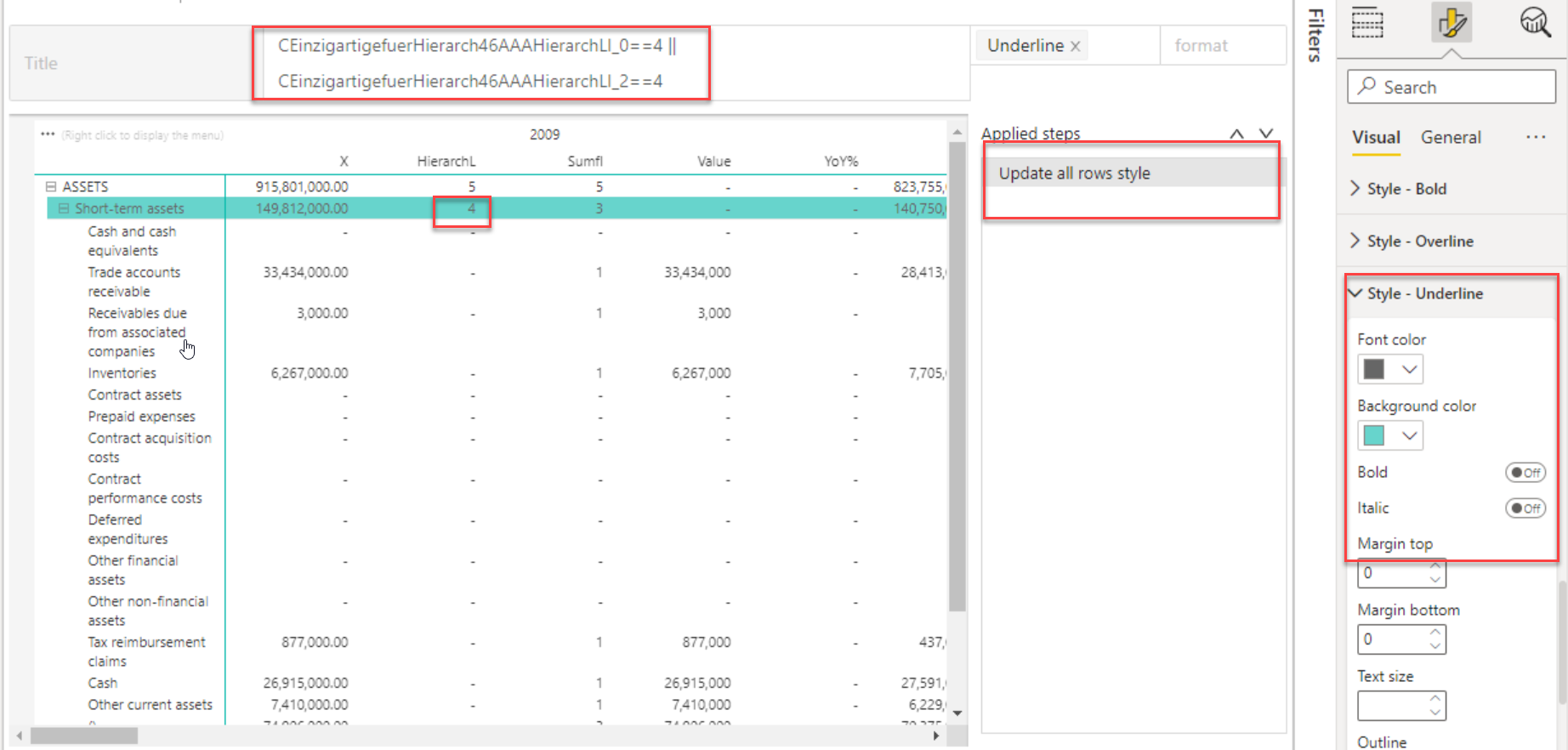Screen dimensions: 1568x750
Task: Click the YoY% column header
Action: tap(841, 162)
